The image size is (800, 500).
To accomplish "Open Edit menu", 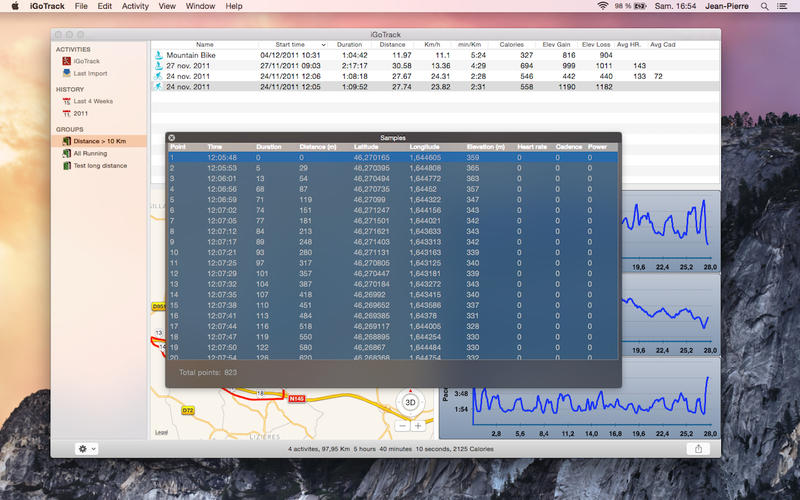I will click(105, 6).
